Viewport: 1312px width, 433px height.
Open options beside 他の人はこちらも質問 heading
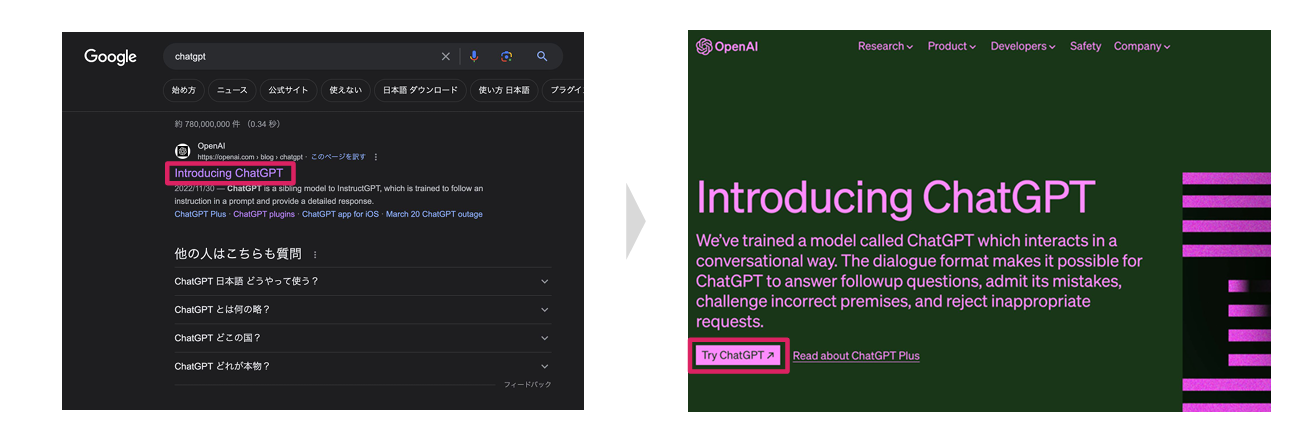tap(315, 255)
